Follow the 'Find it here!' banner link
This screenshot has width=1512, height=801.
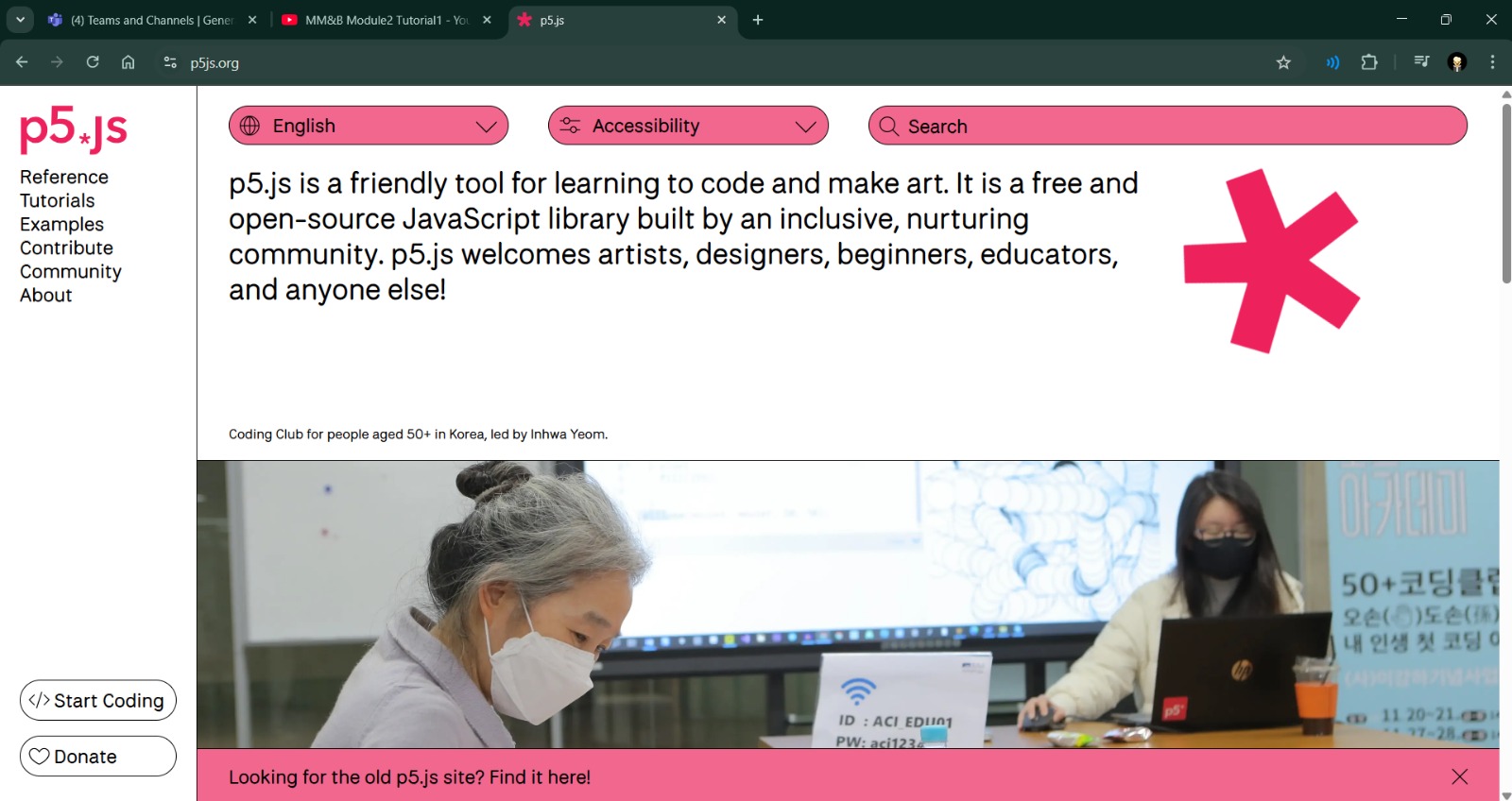540,776
